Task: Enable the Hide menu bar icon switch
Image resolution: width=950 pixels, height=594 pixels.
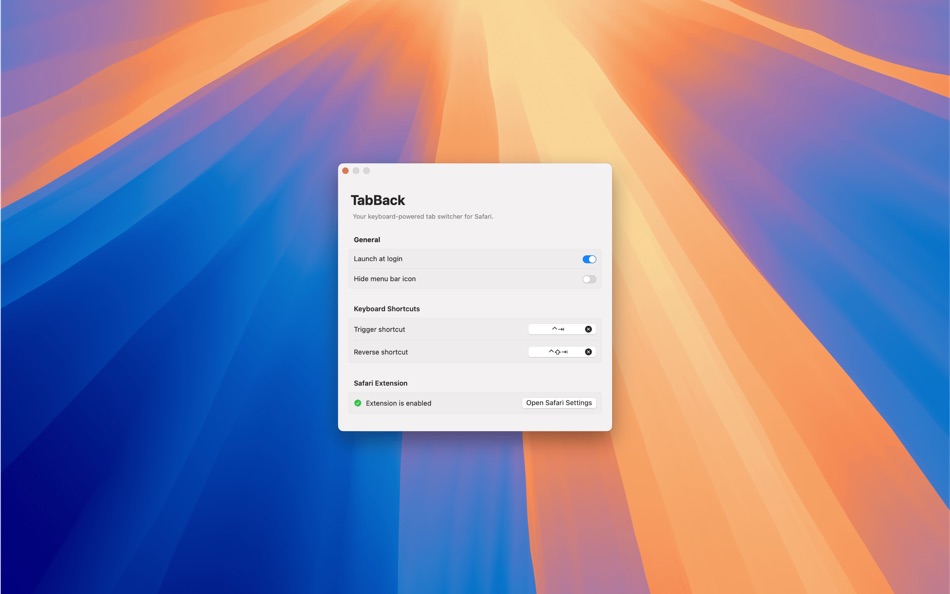Action: (x=589, y=279)
